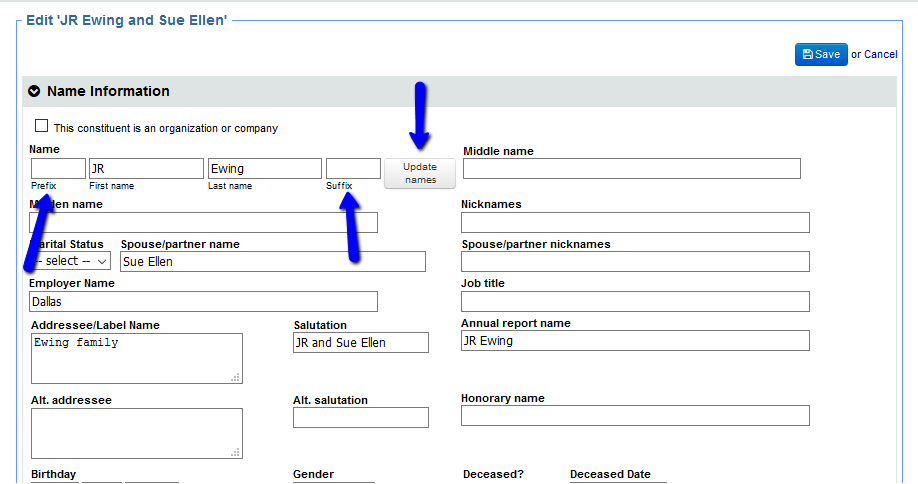The width and height of the screenshot is (918, 484).
Task: Click the Job title input field
Action: click(x=635, y=301)
